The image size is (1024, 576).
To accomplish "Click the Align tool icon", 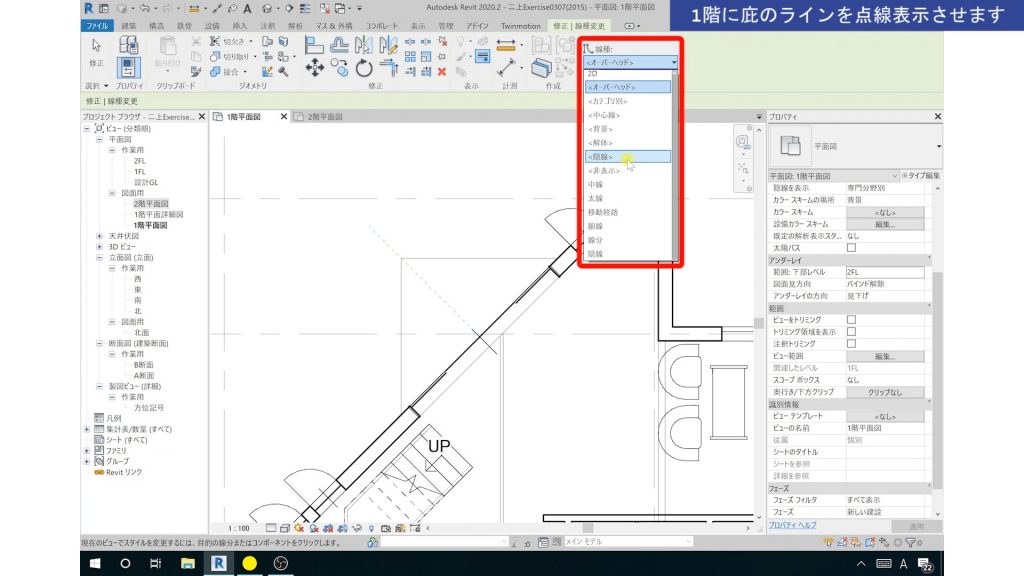I will (x=313, y=44).
